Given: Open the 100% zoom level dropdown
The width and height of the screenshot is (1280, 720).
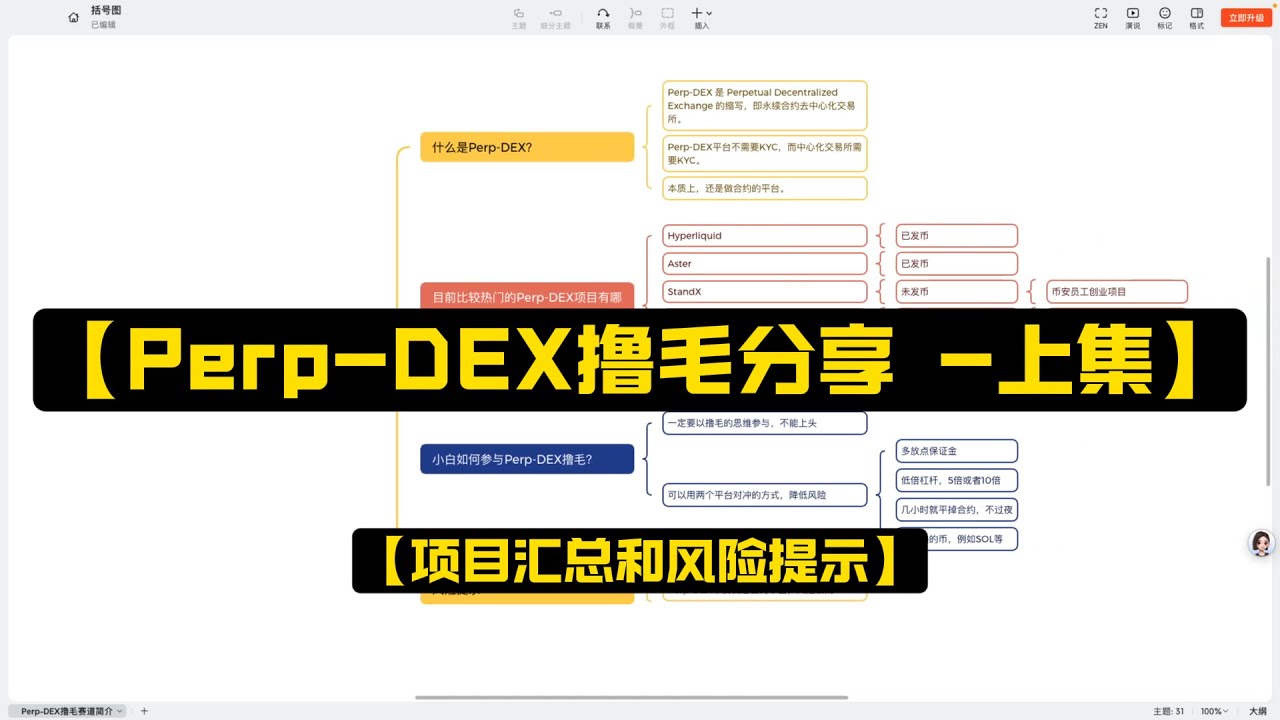Looking at the screenshot, I should click(x=1214, y=711).
